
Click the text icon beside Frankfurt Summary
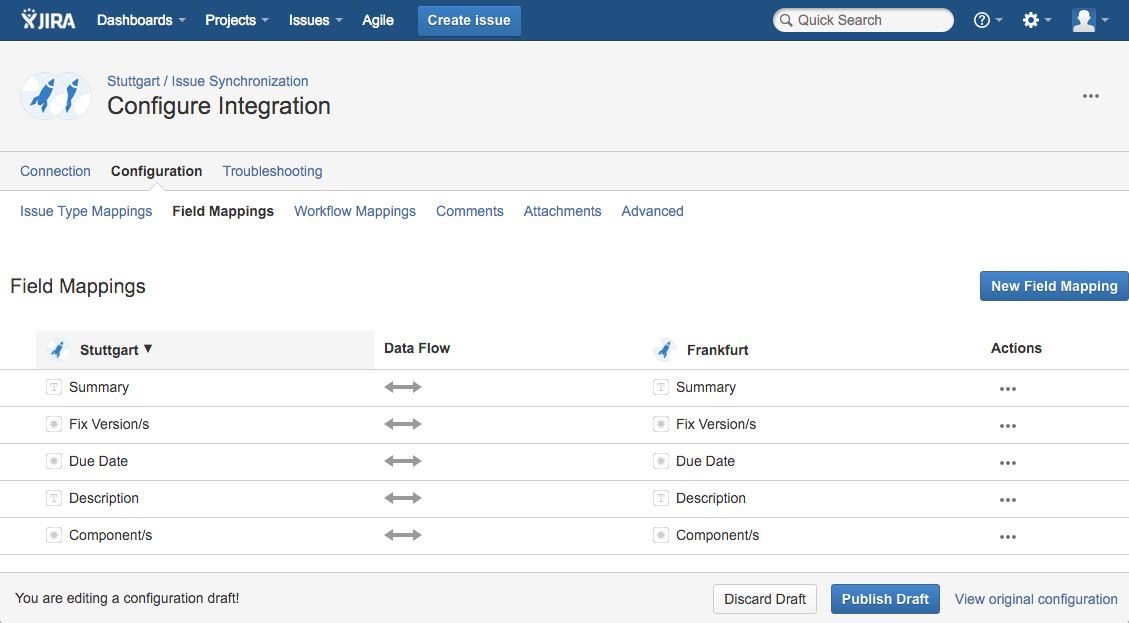661,387
